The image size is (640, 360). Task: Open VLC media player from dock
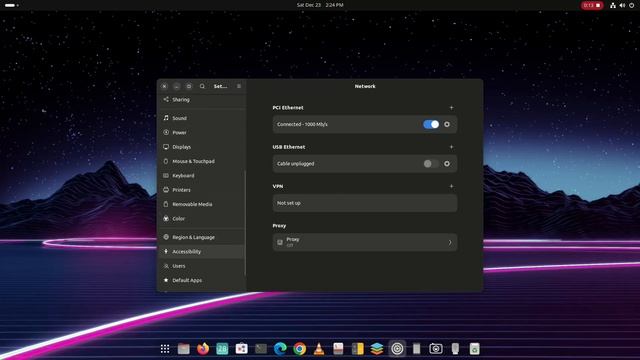319,349
